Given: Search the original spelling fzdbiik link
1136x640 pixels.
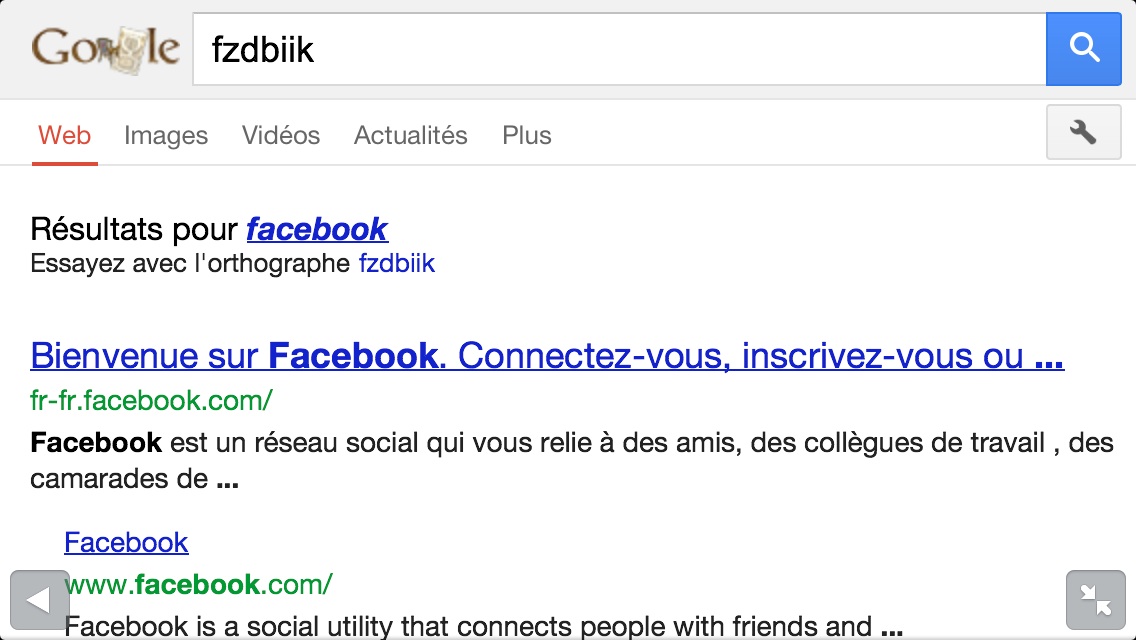Looking at the screenshot, I should pyautogui.click(x=397, y=264).
